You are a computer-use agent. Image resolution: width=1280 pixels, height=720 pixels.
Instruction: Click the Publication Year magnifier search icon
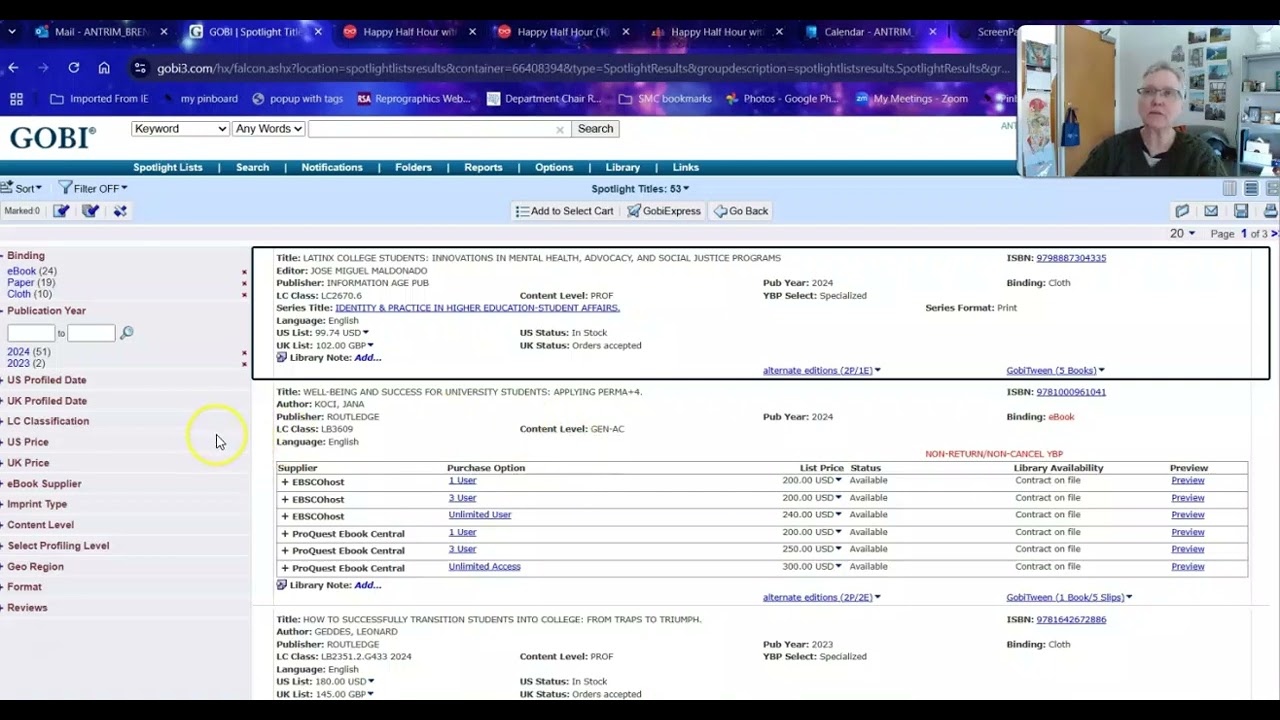point(126,333)
